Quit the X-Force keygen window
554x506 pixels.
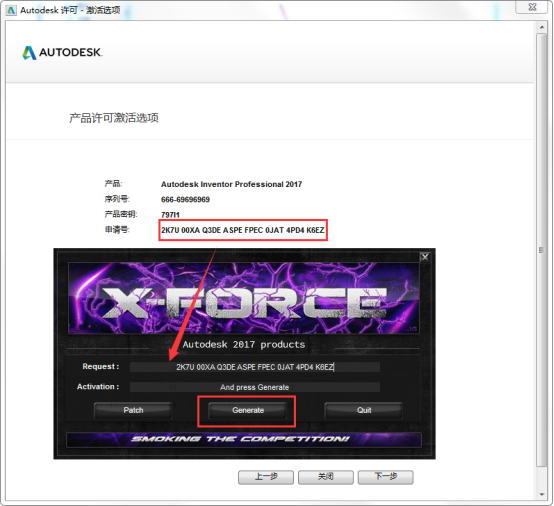(x=364, y=410)
